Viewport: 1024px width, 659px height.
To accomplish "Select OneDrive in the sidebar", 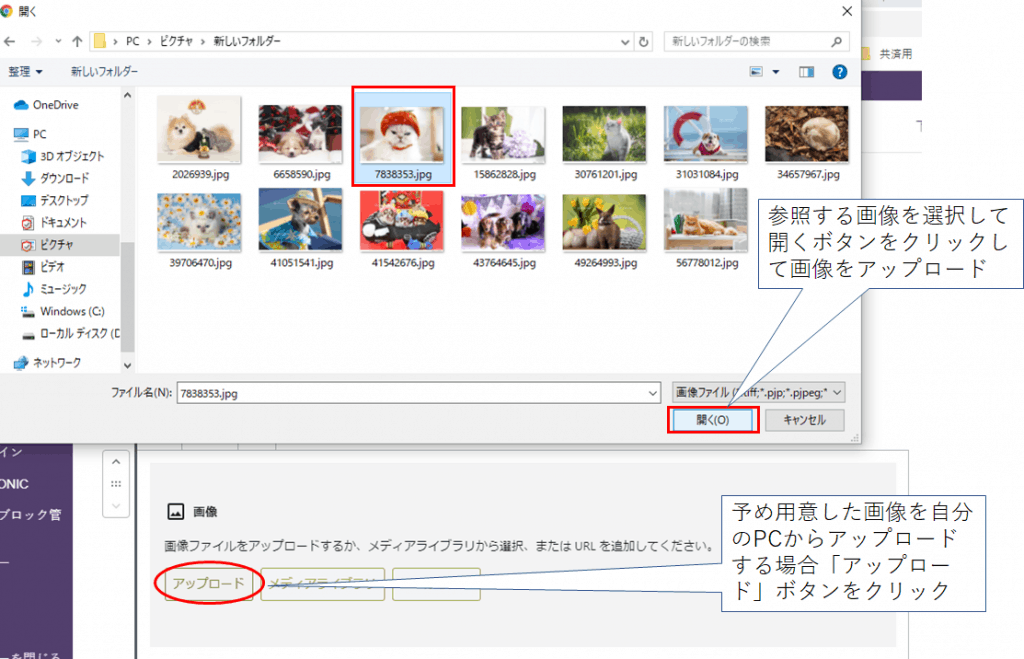I will 55,105.
